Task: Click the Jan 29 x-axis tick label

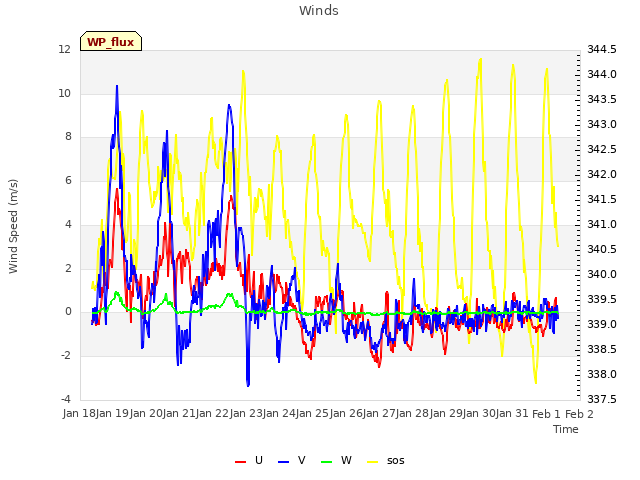Action: click(446, 413)
